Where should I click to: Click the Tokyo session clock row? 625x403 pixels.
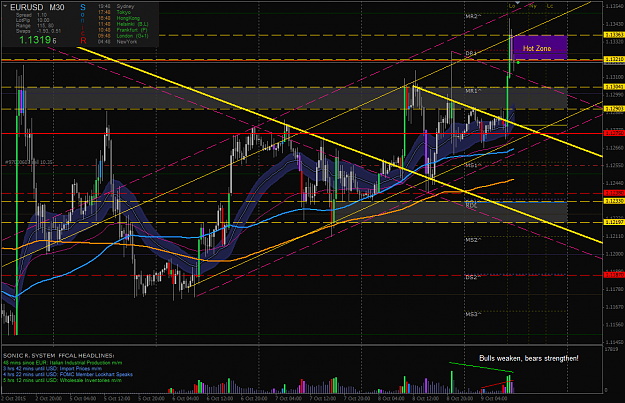pyautogui.click(x=114, y=12)
